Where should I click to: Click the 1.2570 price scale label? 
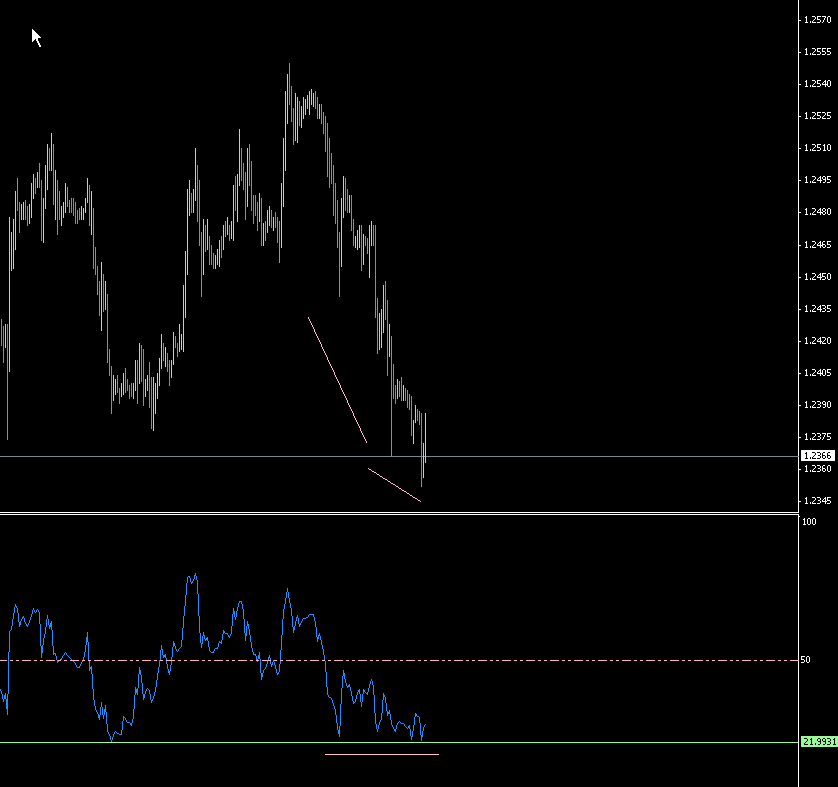coord(818,20)
